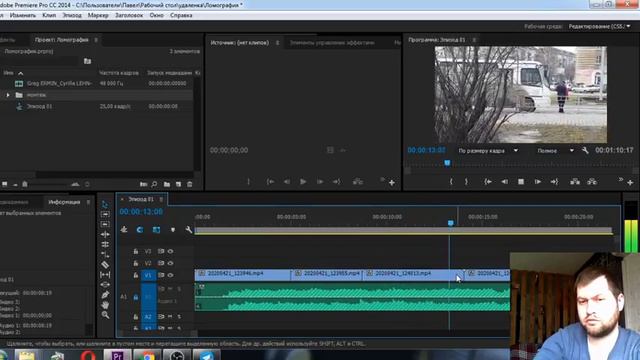Mark Out point in Program monitor
640x360 pixels.
point(466,182)
